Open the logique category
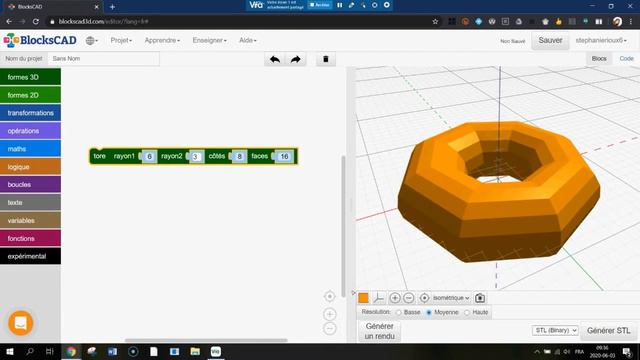 (31, 167)
